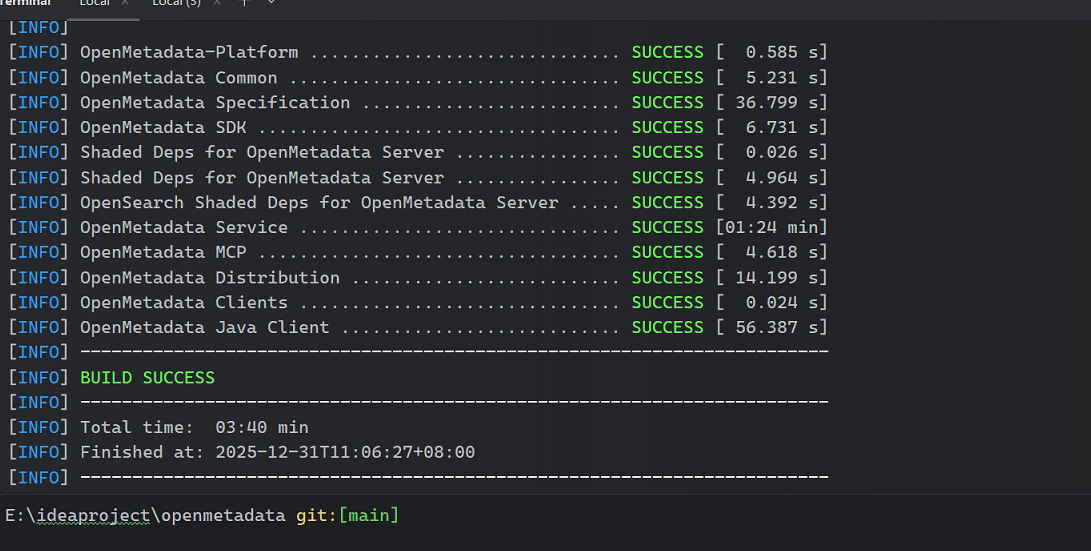Screen dimensions: 1091x551
Task: Click the OpenMetadata-Platform build line
Action: point(417,52)
